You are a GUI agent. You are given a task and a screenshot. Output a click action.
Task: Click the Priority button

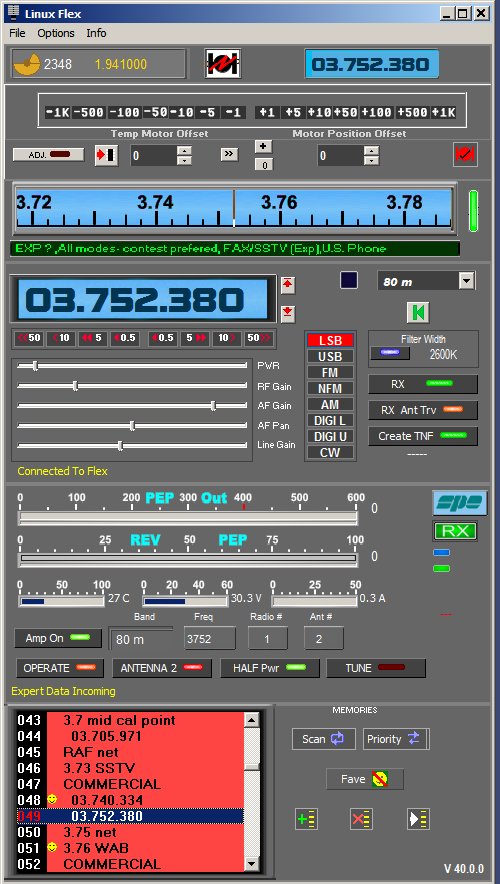point(396,739)
